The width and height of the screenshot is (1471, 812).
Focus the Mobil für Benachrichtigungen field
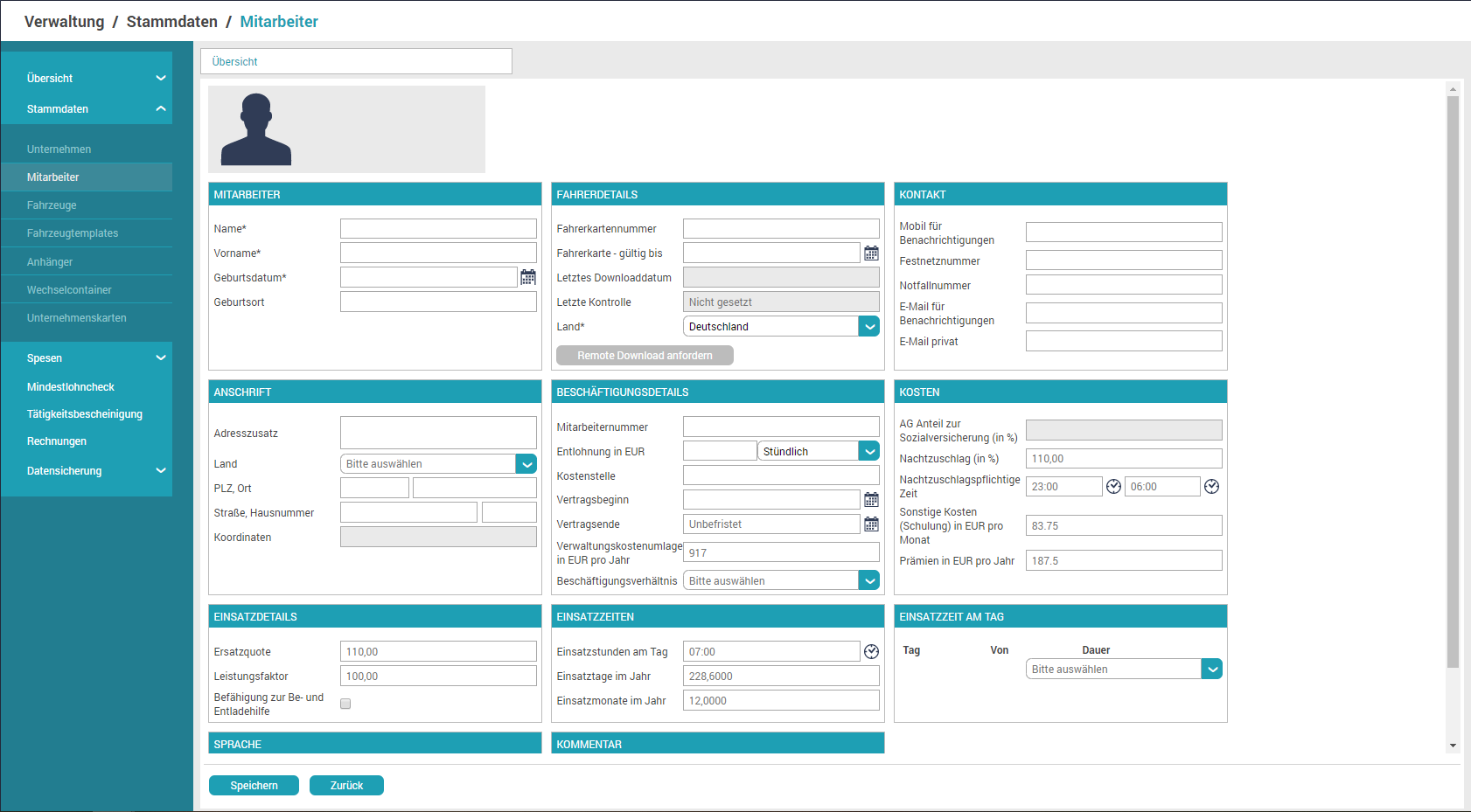pos(1124,232)
